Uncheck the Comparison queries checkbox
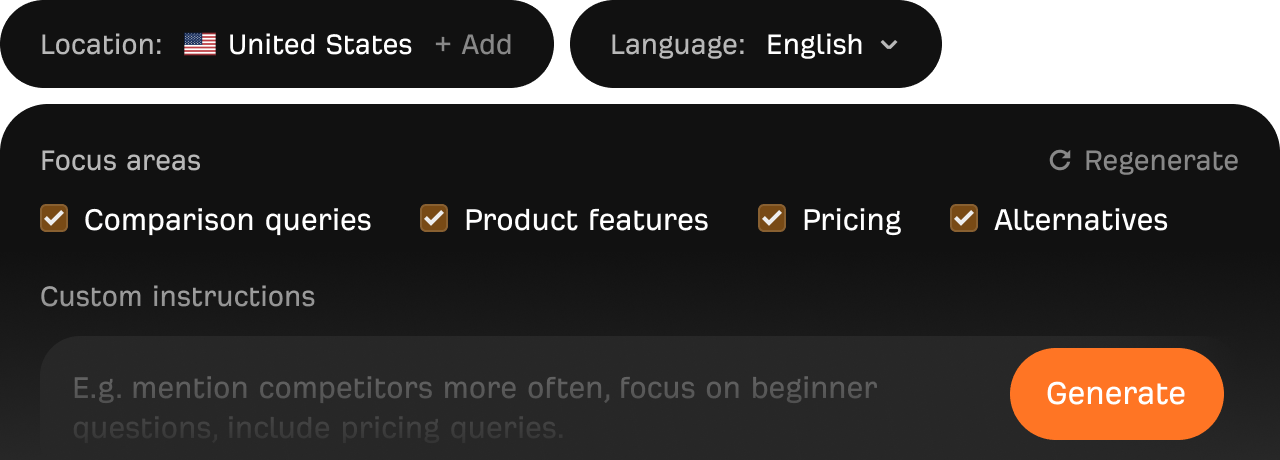Viewport: 1280px width, 460px height. point(54,218)
